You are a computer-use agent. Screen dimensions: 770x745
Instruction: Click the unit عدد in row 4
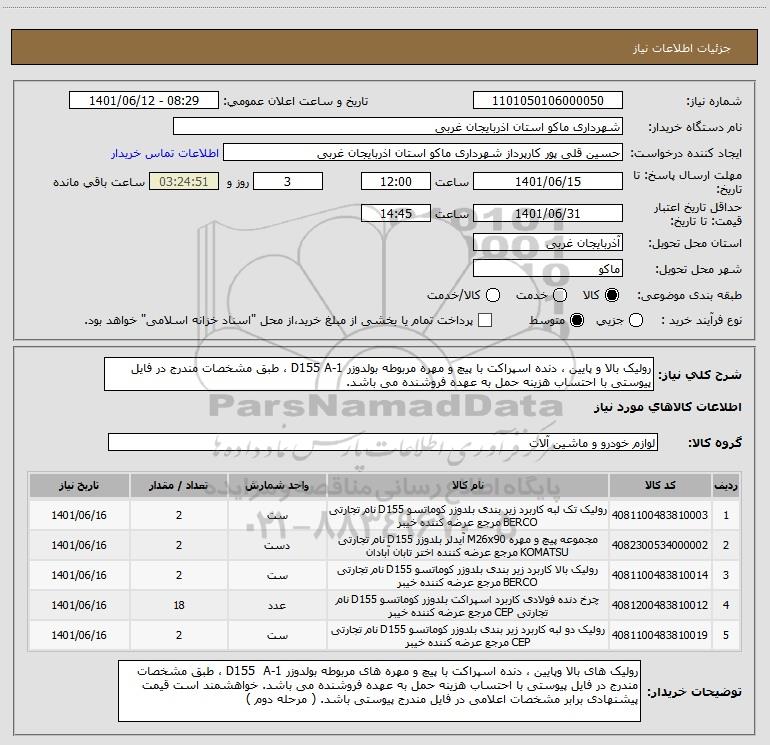point(277,606)
